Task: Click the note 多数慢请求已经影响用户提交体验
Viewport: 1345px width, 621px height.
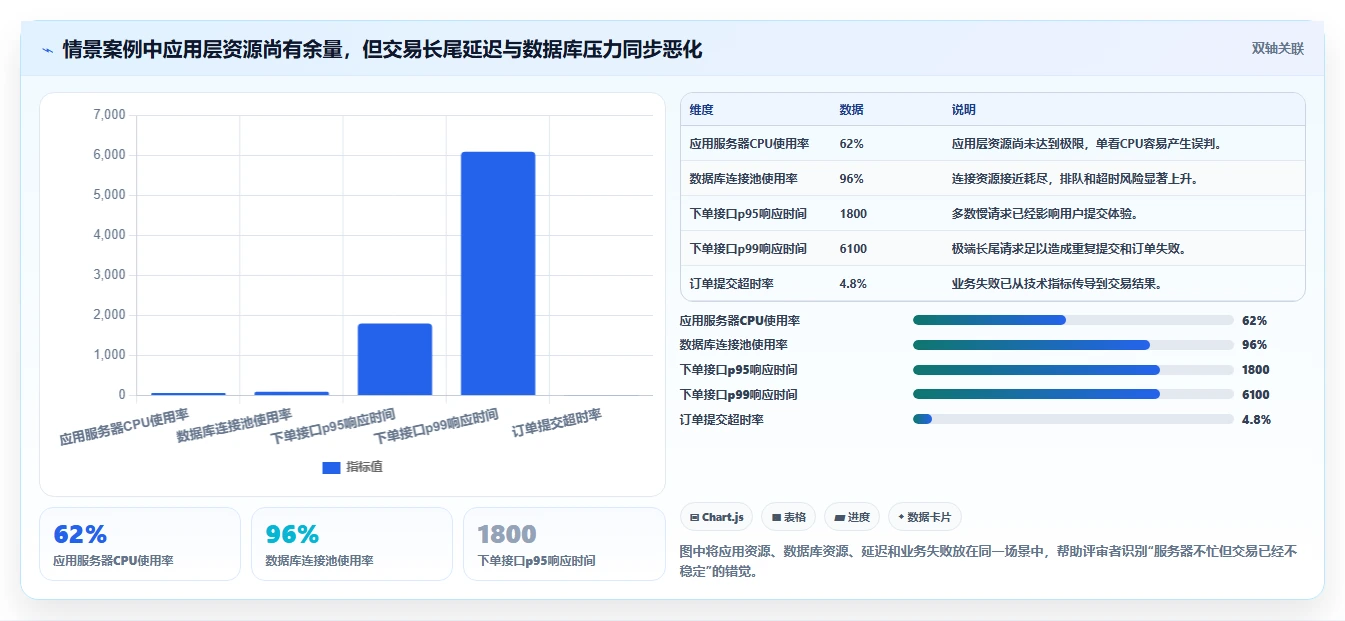Action: 1045,214
